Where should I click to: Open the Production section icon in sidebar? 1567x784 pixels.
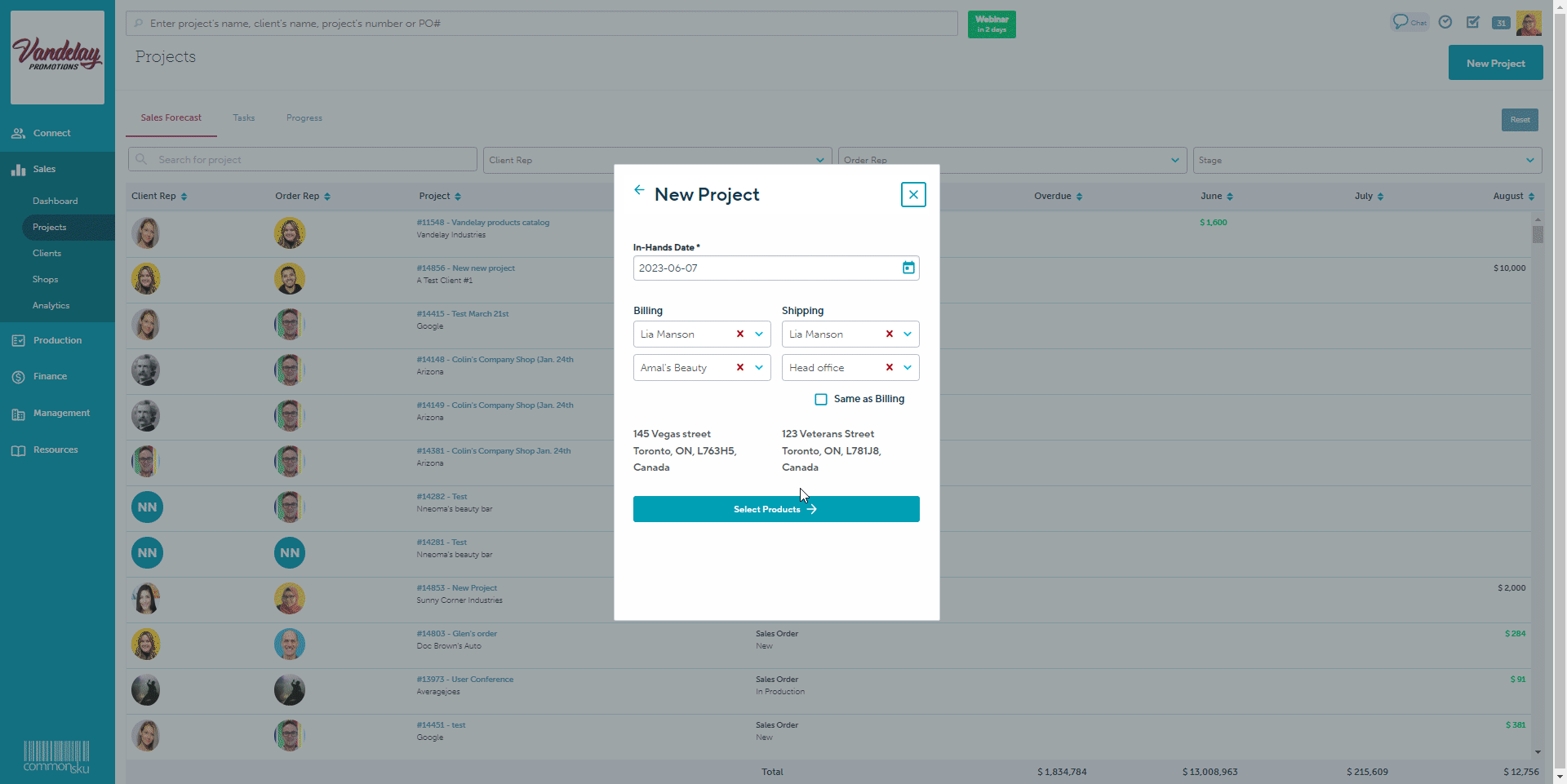pos(18,340)
